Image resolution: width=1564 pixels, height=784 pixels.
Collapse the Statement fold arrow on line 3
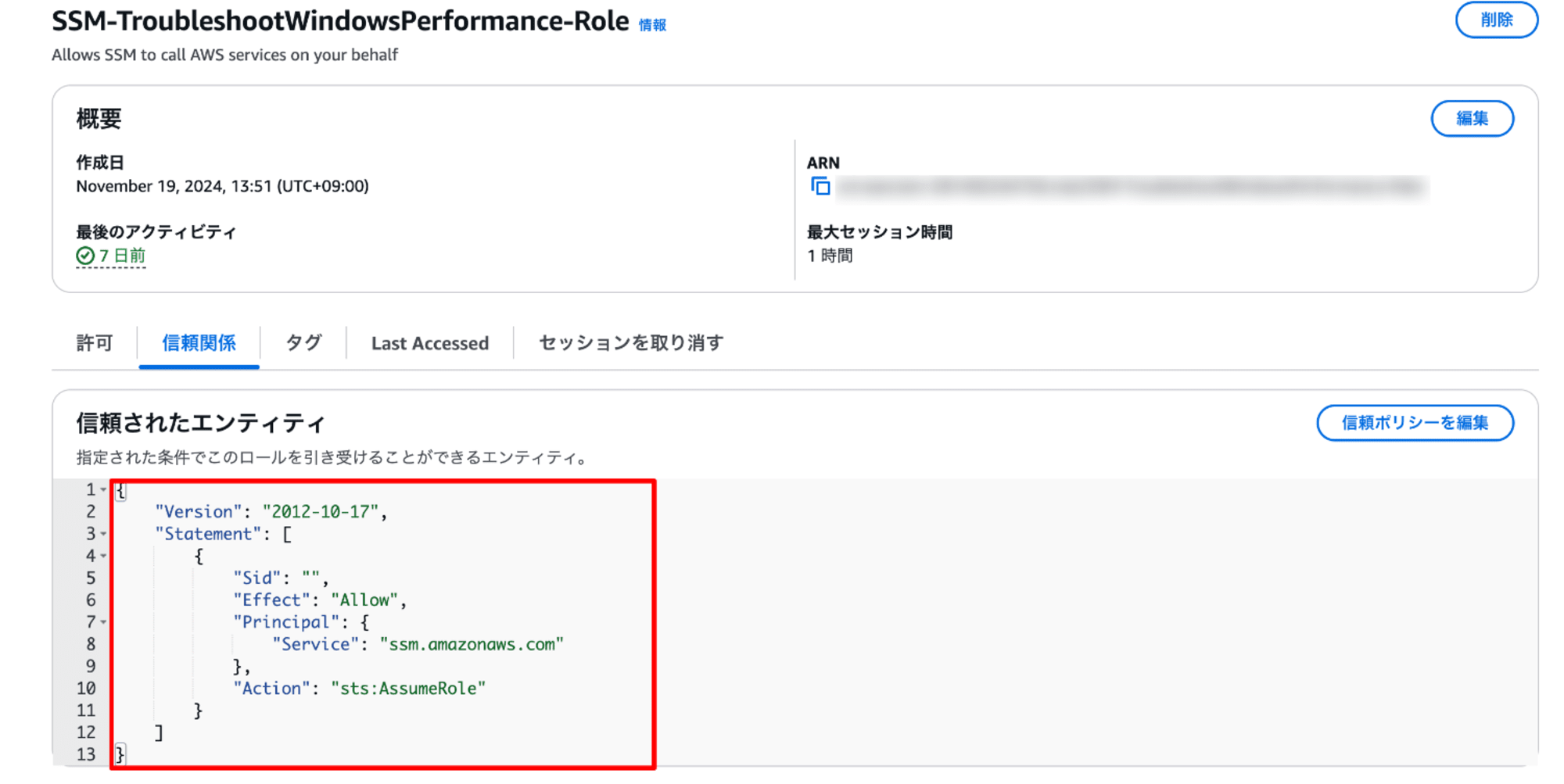(103, 534)
